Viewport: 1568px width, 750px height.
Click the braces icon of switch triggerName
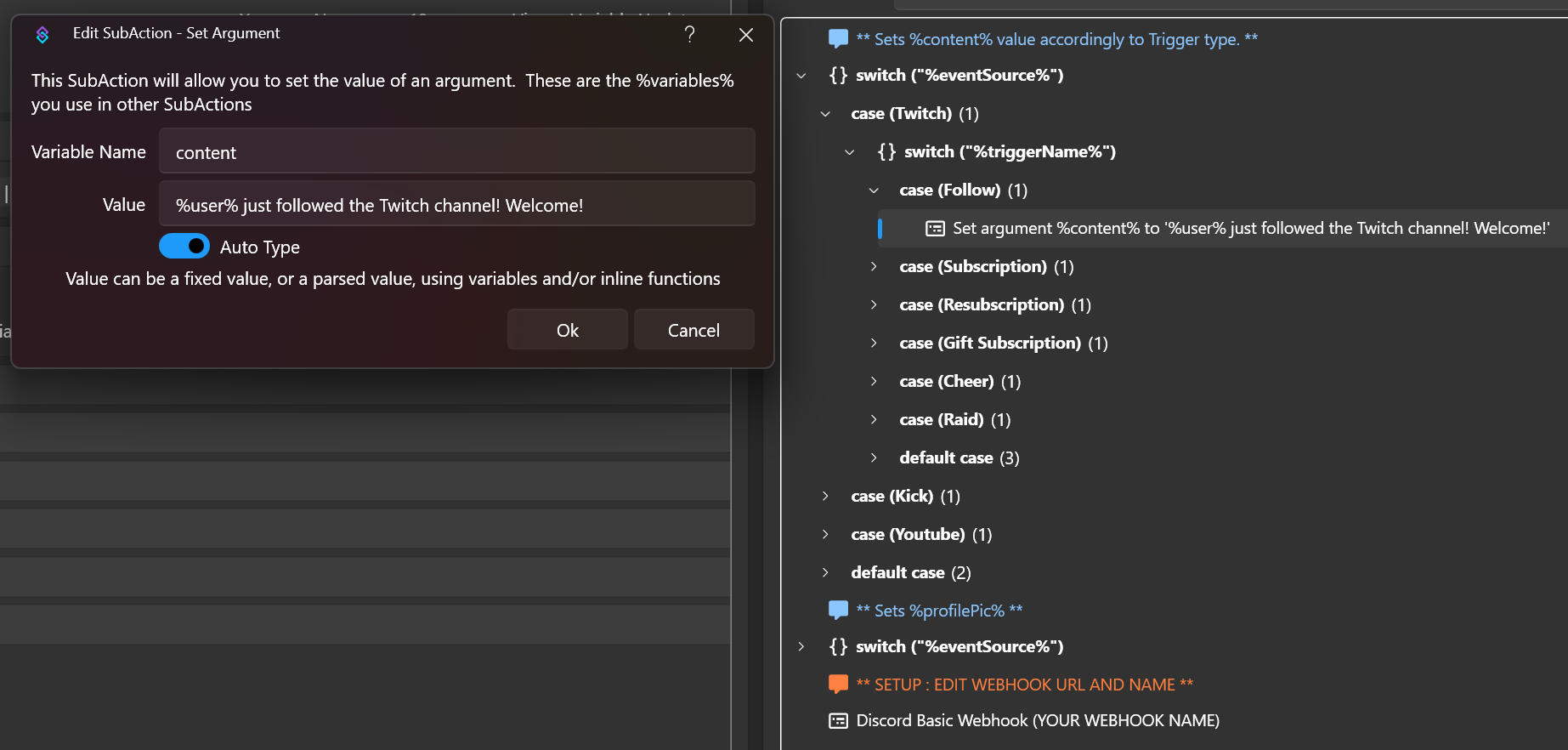tap(886, 151)
